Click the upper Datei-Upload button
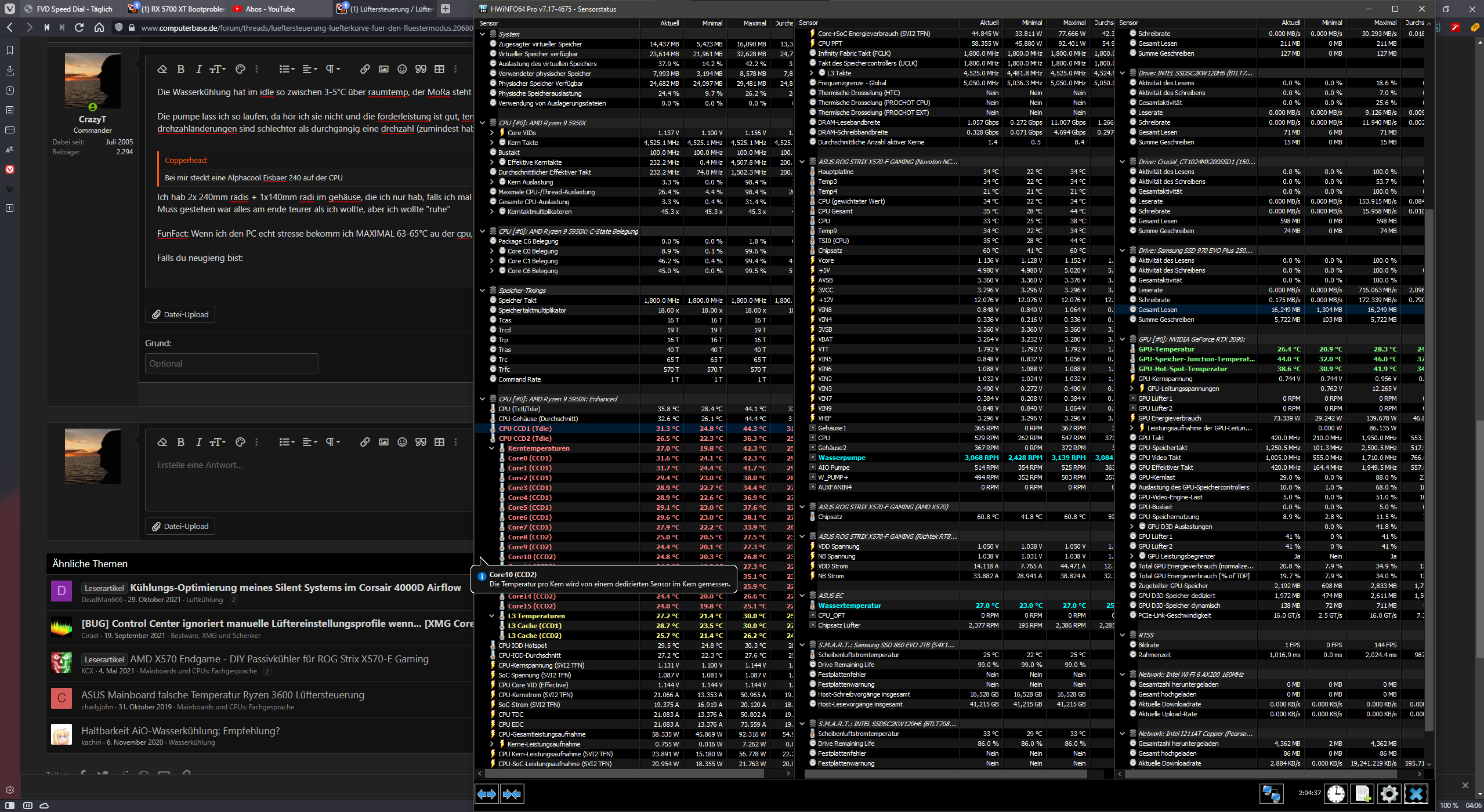Image resolution: width=1484 pixels, height=812 pixels. [180, 314]
